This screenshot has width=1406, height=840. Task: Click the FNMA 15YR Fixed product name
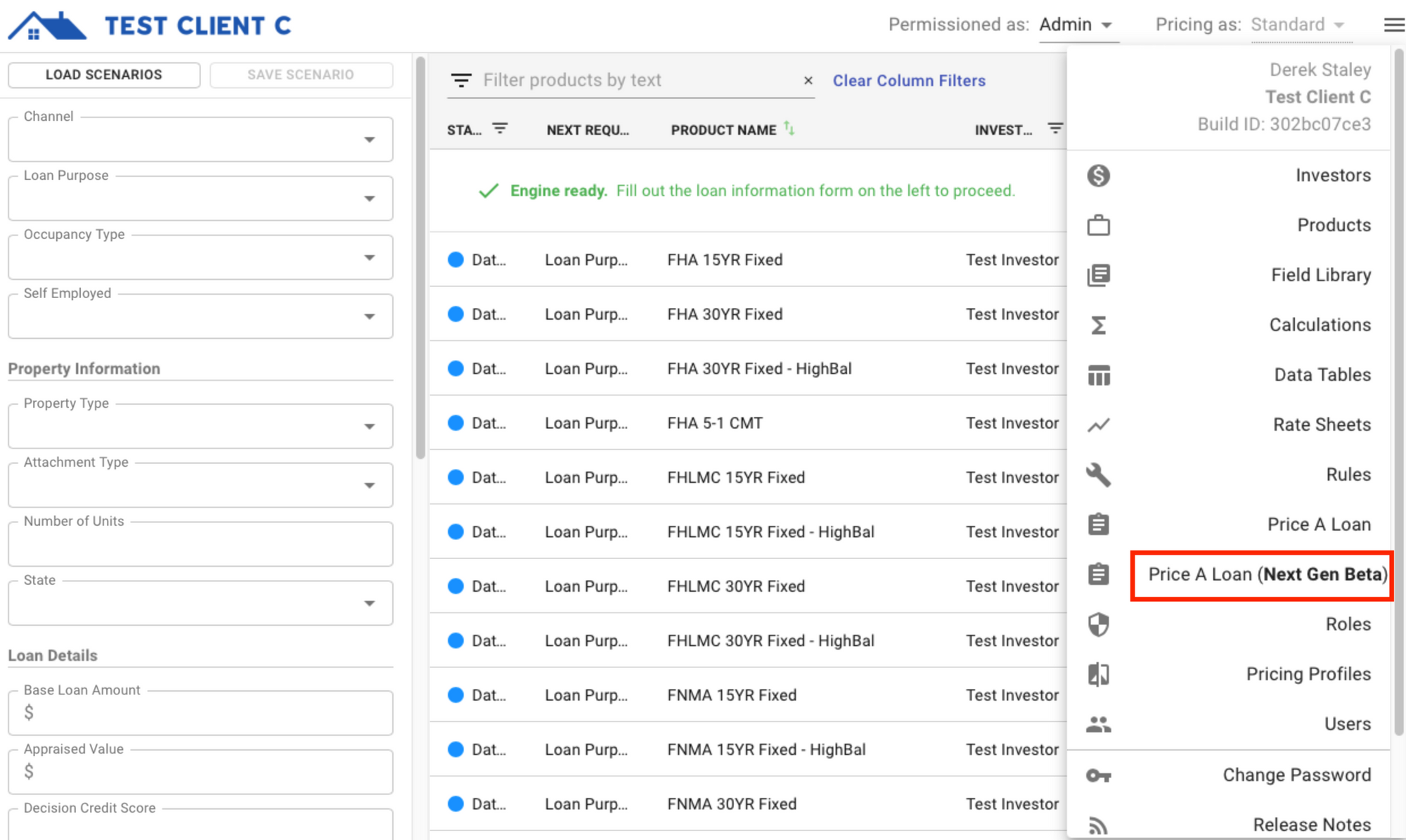[x=732, y=695]
